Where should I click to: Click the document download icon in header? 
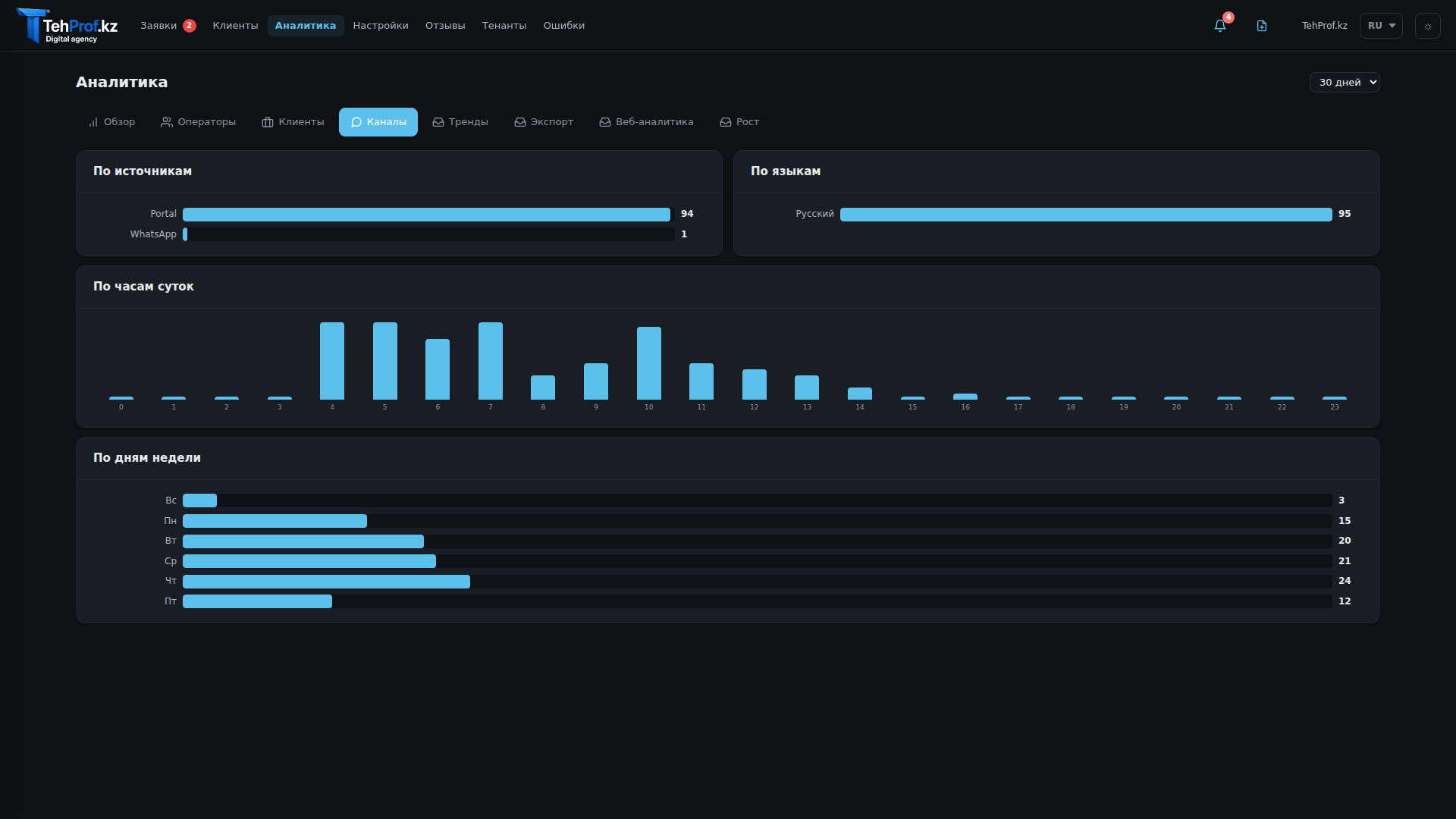(1262, 26)
